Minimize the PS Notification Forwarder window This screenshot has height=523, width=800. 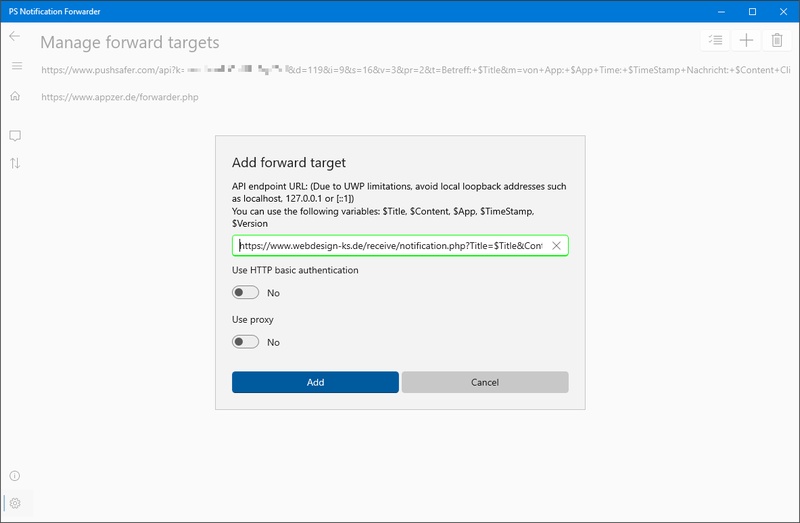[x=721, y=11]
